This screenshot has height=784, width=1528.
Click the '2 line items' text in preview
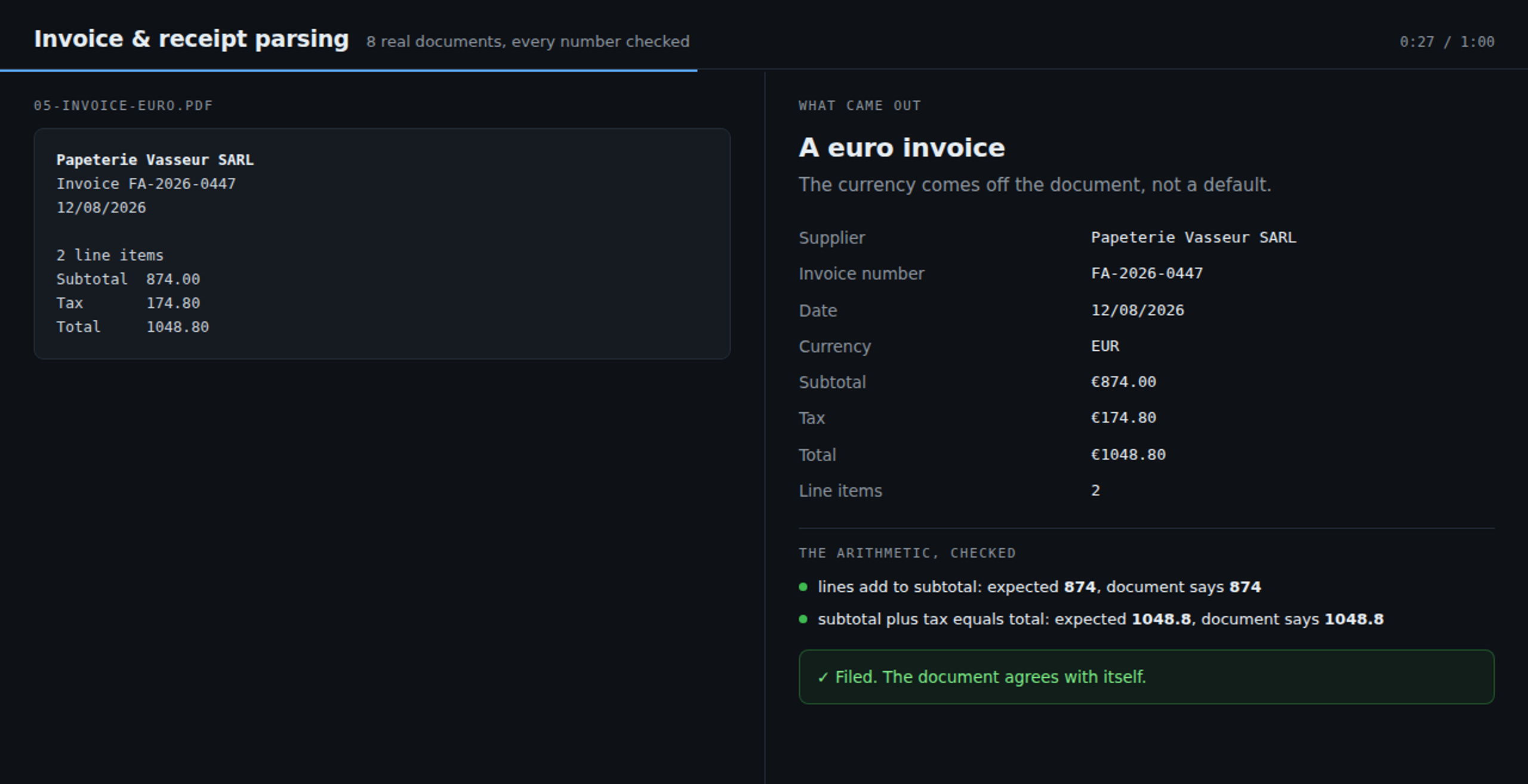110,255
